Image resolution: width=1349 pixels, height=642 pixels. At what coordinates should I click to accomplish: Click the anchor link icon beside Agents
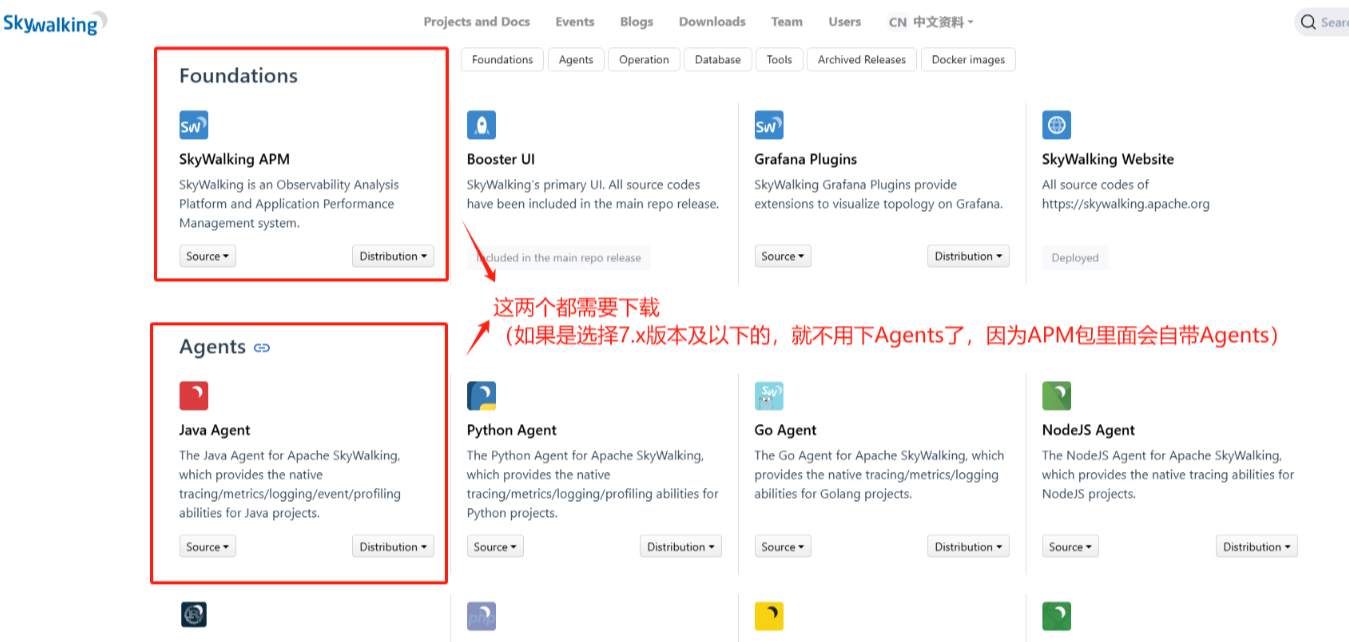point(262,348)
